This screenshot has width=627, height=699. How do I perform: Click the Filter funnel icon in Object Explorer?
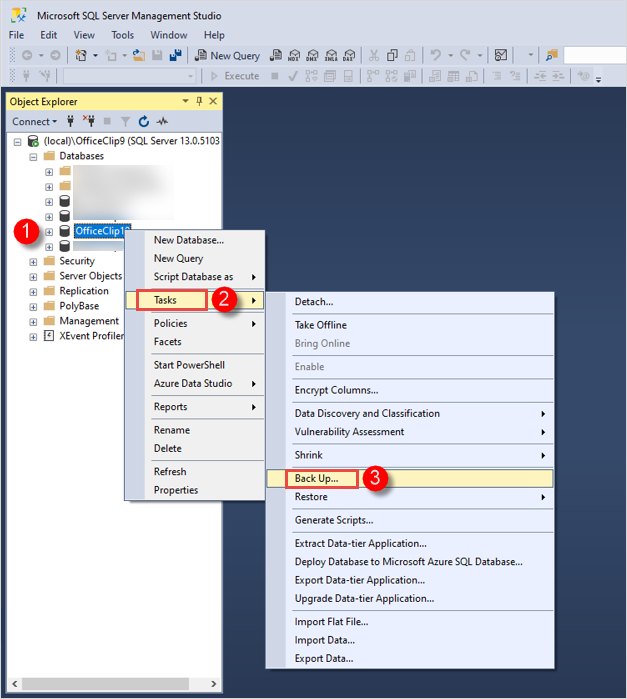[x=125, y=121]
